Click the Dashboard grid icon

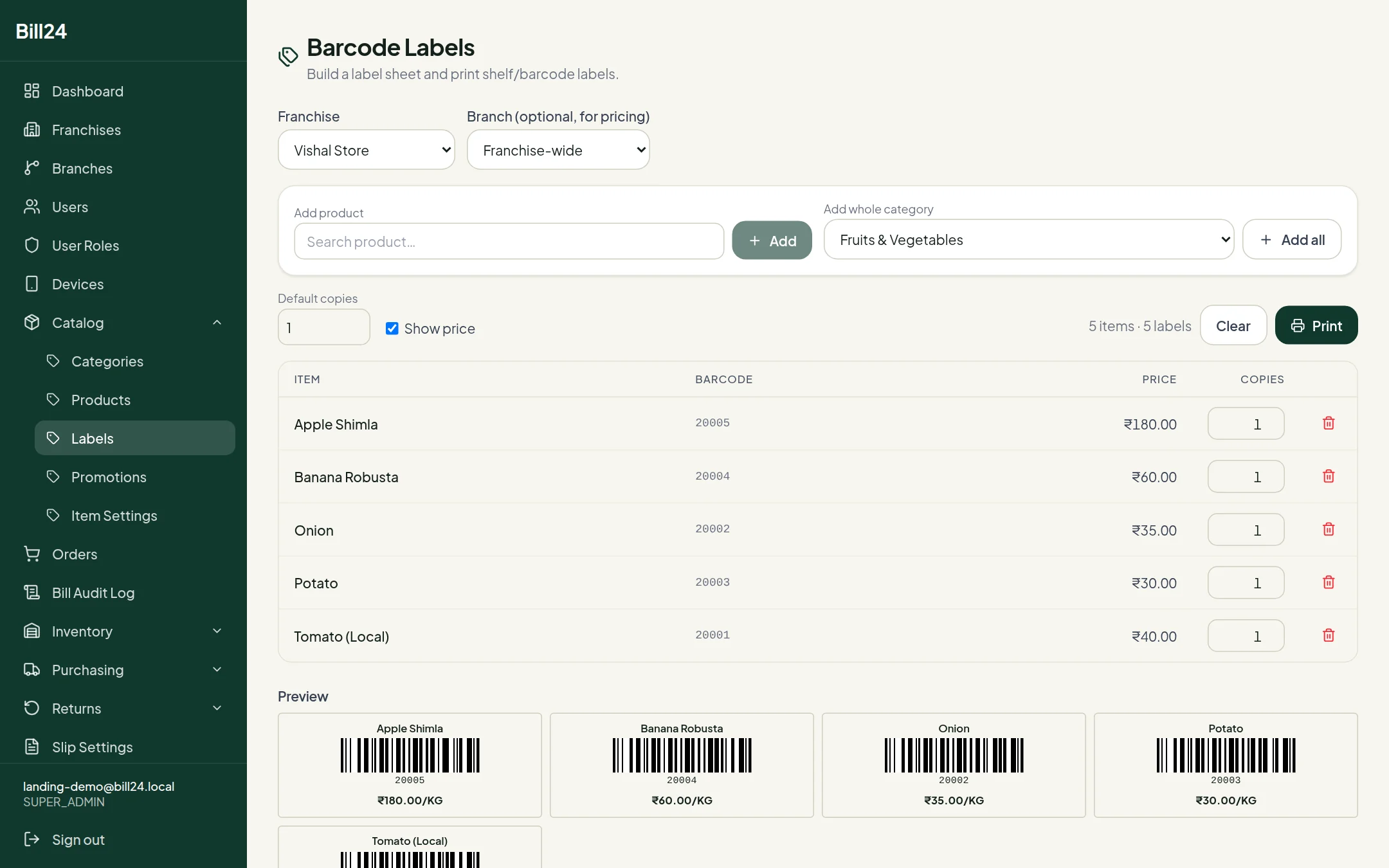[32, 91]
